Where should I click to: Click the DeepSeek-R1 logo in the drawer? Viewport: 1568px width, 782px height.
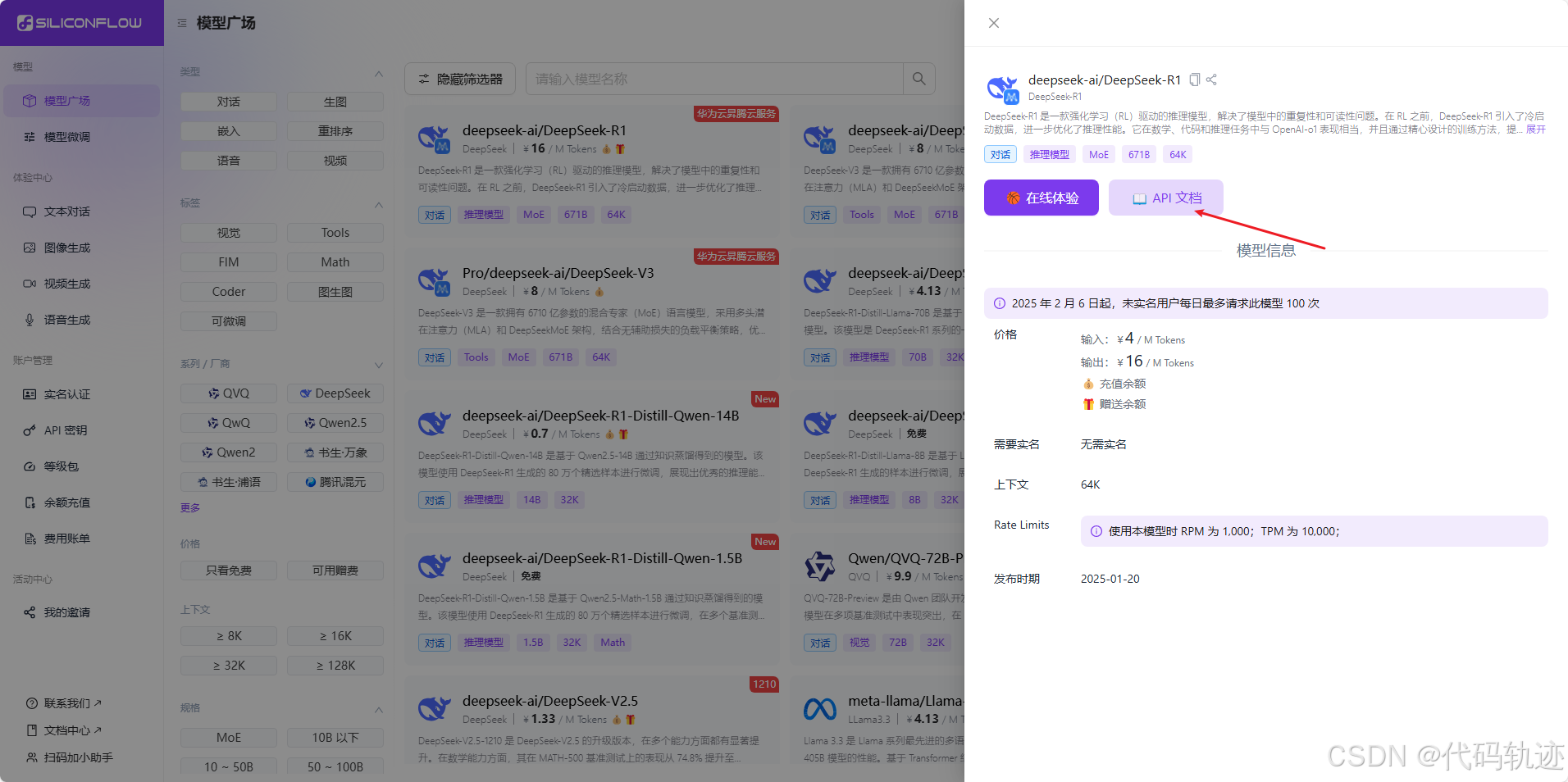tap(1002, 89)
